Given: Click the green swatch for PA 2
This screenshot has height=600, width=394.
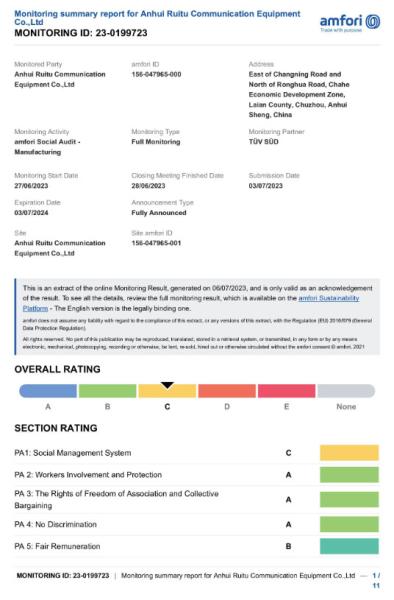Looking at the screenshot, I should coord(349,475).
